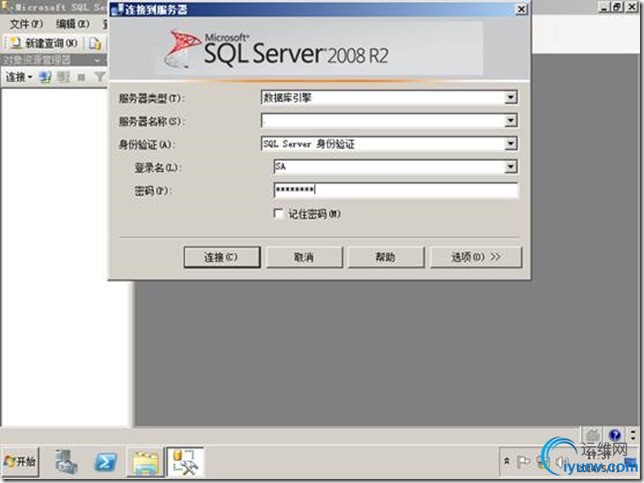
Task: Open the 连接 dropdown in Object Explorer
Action: click(18, 76)
